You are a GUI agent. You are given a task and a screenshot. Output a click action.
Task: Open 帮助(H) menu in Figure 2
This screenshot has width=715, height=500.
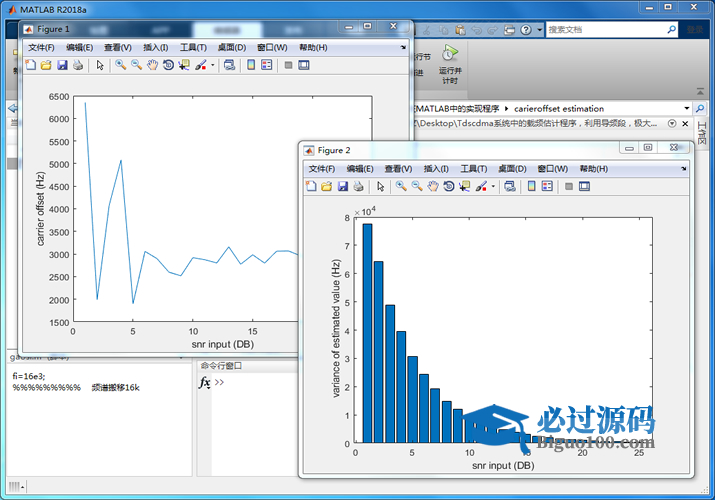[x=594, y=169]
